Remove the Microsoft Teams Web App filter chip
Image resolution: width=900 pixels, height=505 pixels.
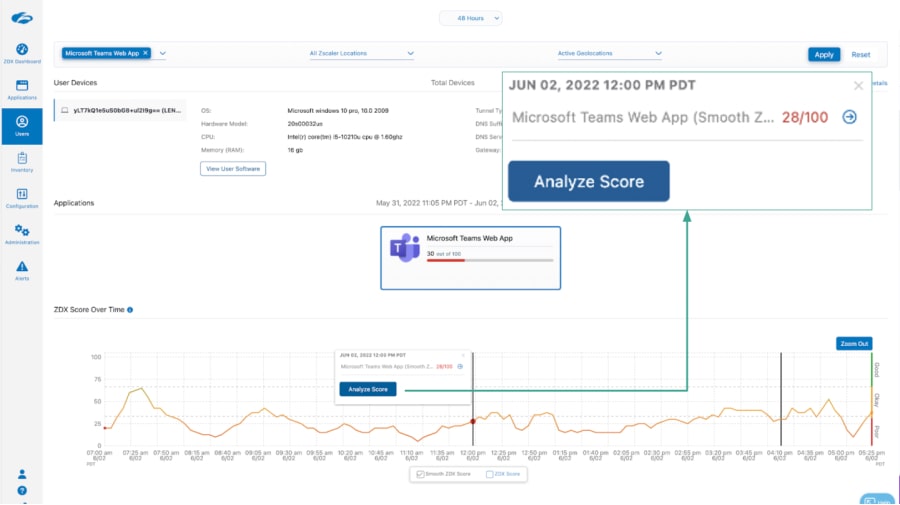[x=145, y=53]
